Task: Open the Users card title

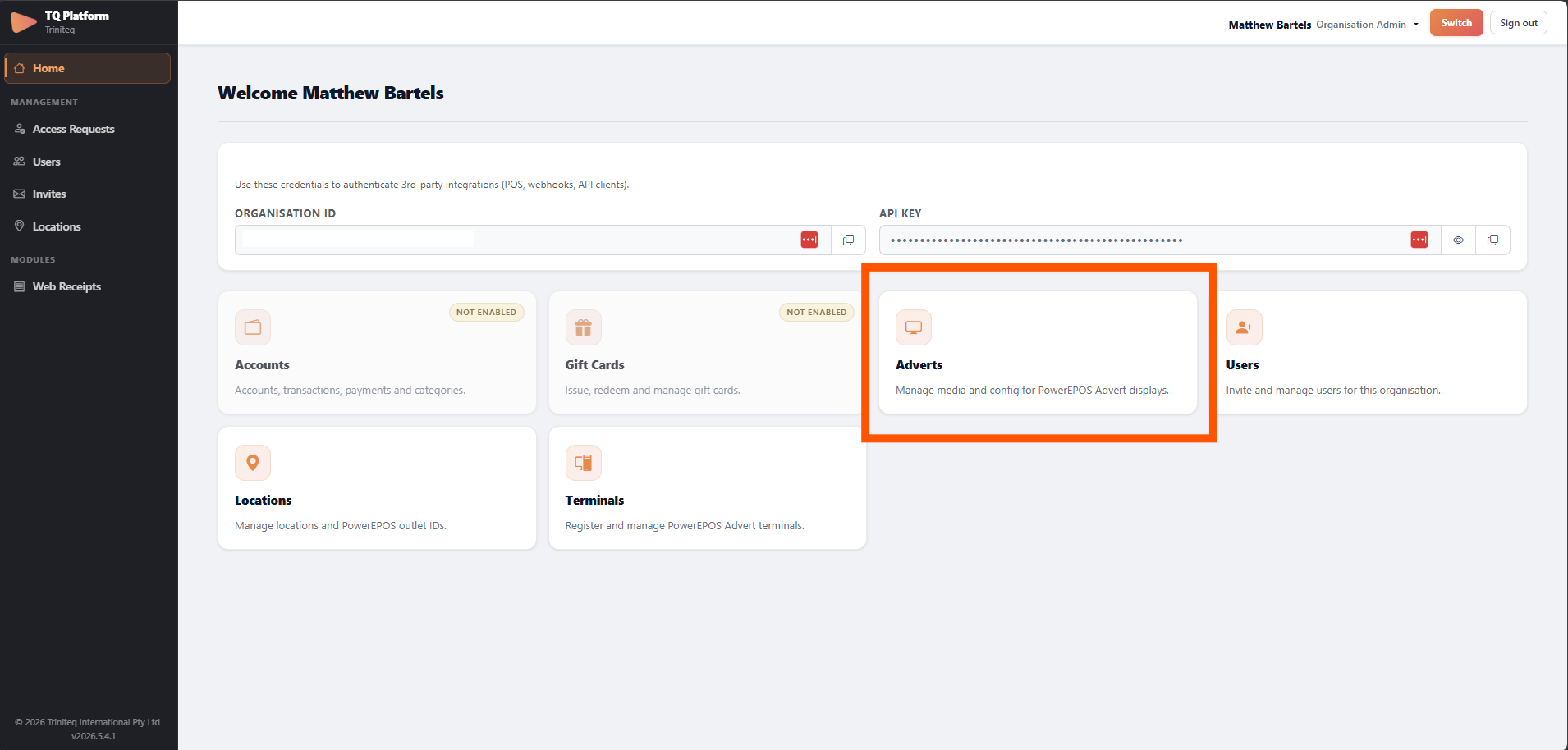Action: pos(1242,365)
